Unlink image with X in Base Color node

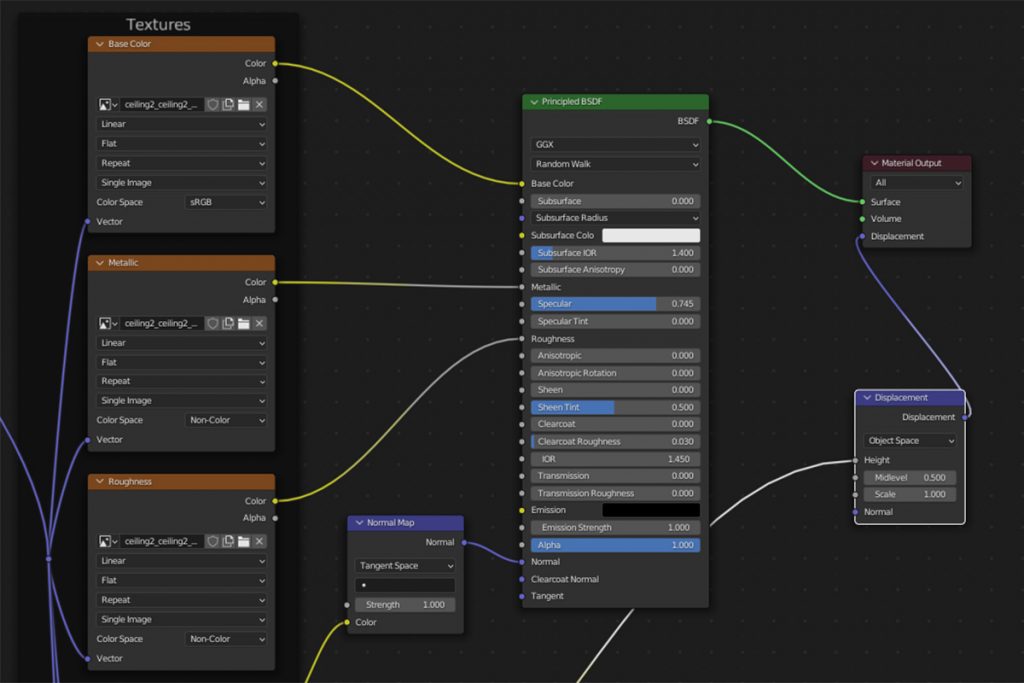point(260,105)
